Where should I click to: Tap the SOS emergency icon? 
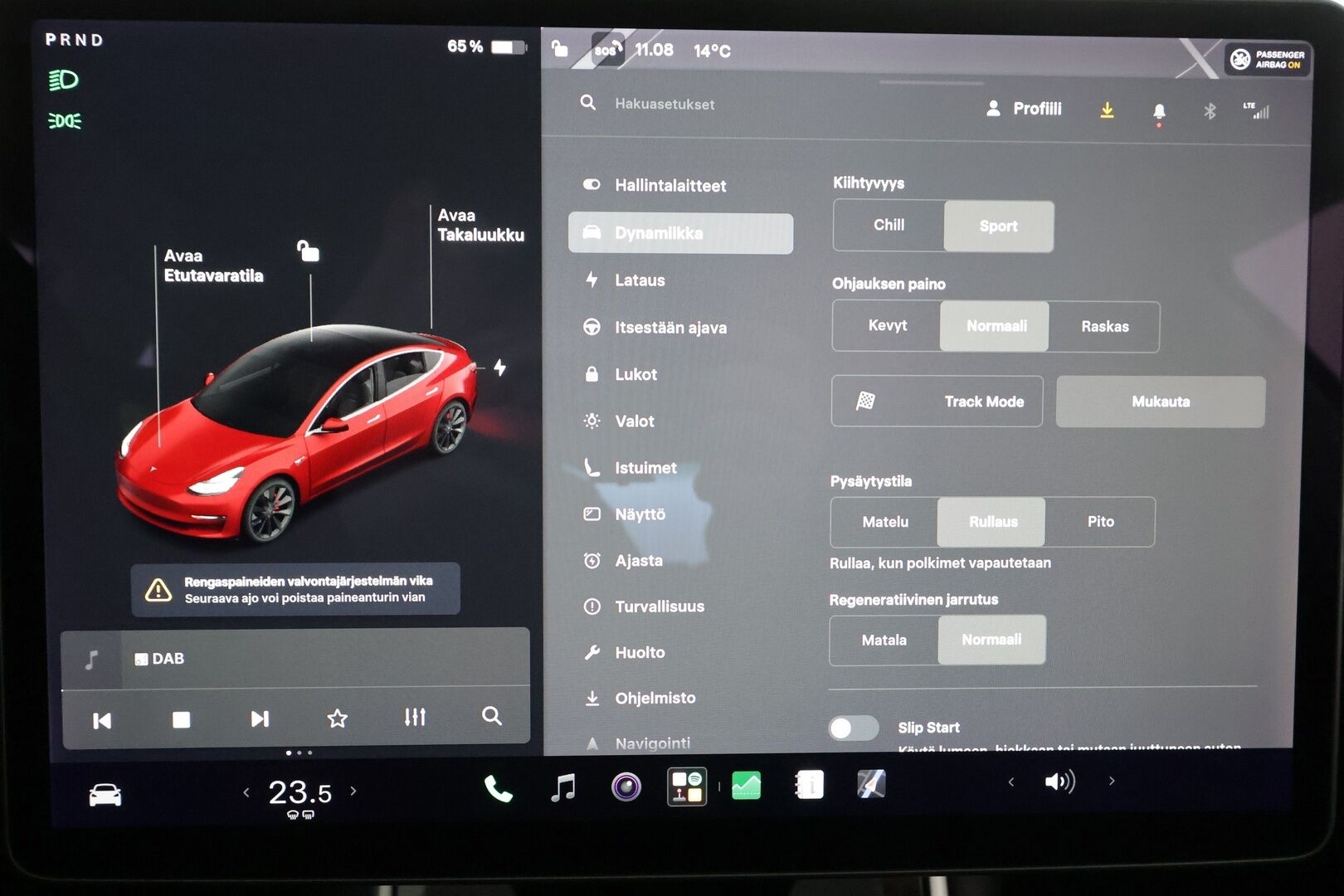tap(607, 50)
